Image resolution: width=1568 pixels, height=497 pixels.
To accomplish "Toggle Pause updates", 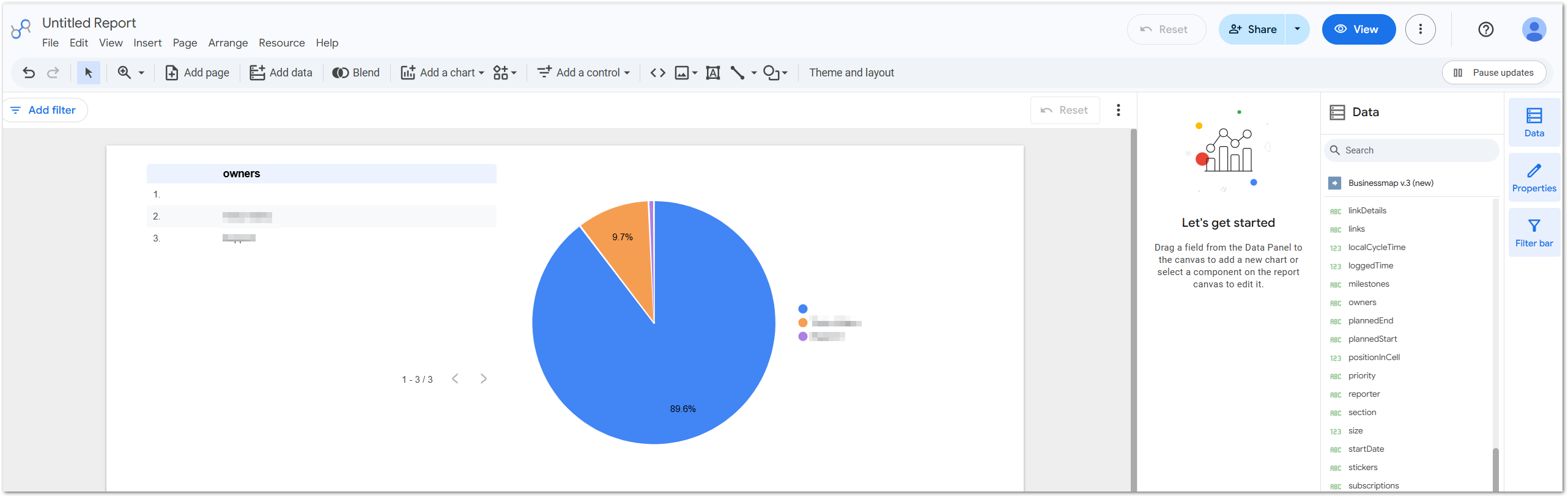I will [x=1493, y=73].
